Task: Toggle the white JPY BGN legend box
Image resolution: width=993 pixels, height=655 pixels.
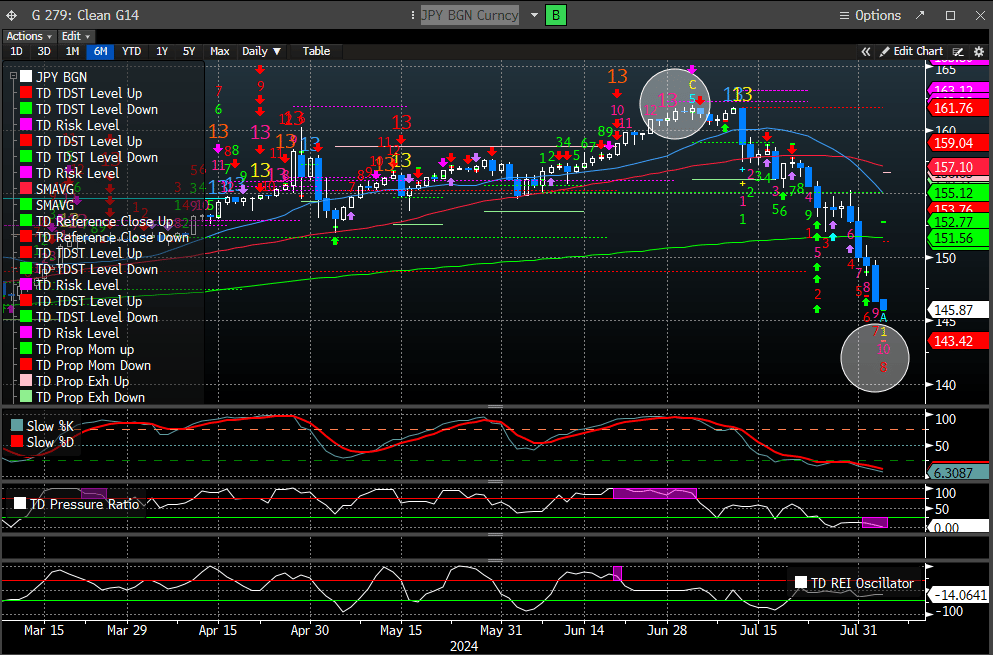Action: [26, 77]
